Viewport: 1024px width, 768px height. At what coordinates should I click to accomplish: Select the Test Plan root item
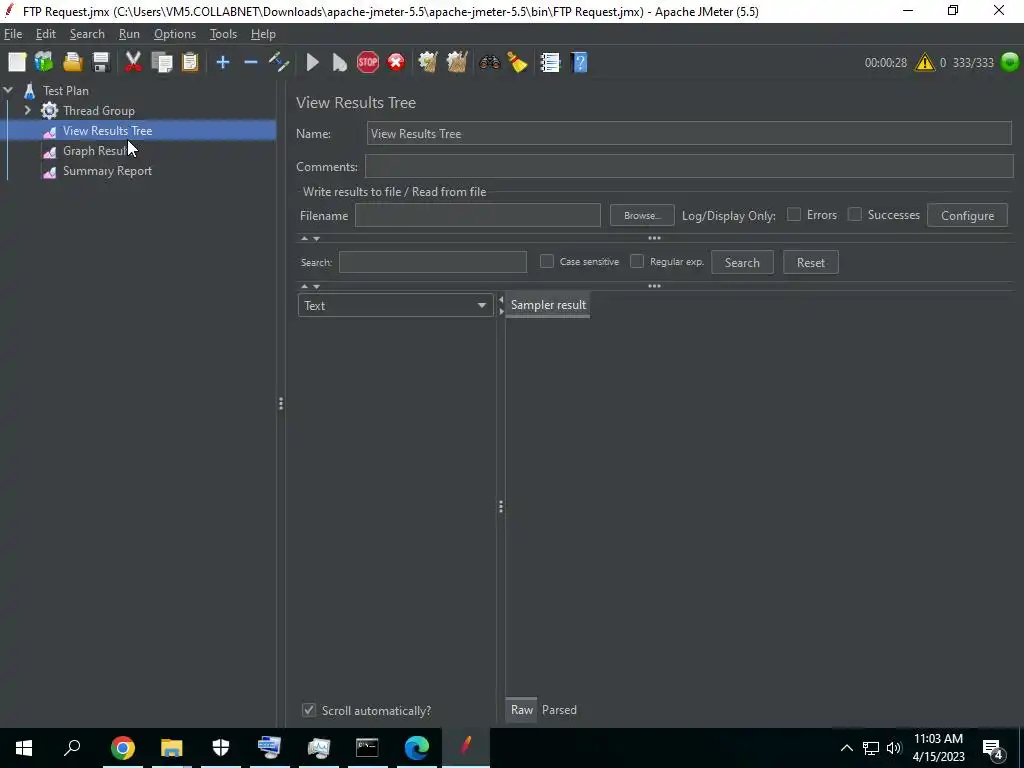click(66, 91)
